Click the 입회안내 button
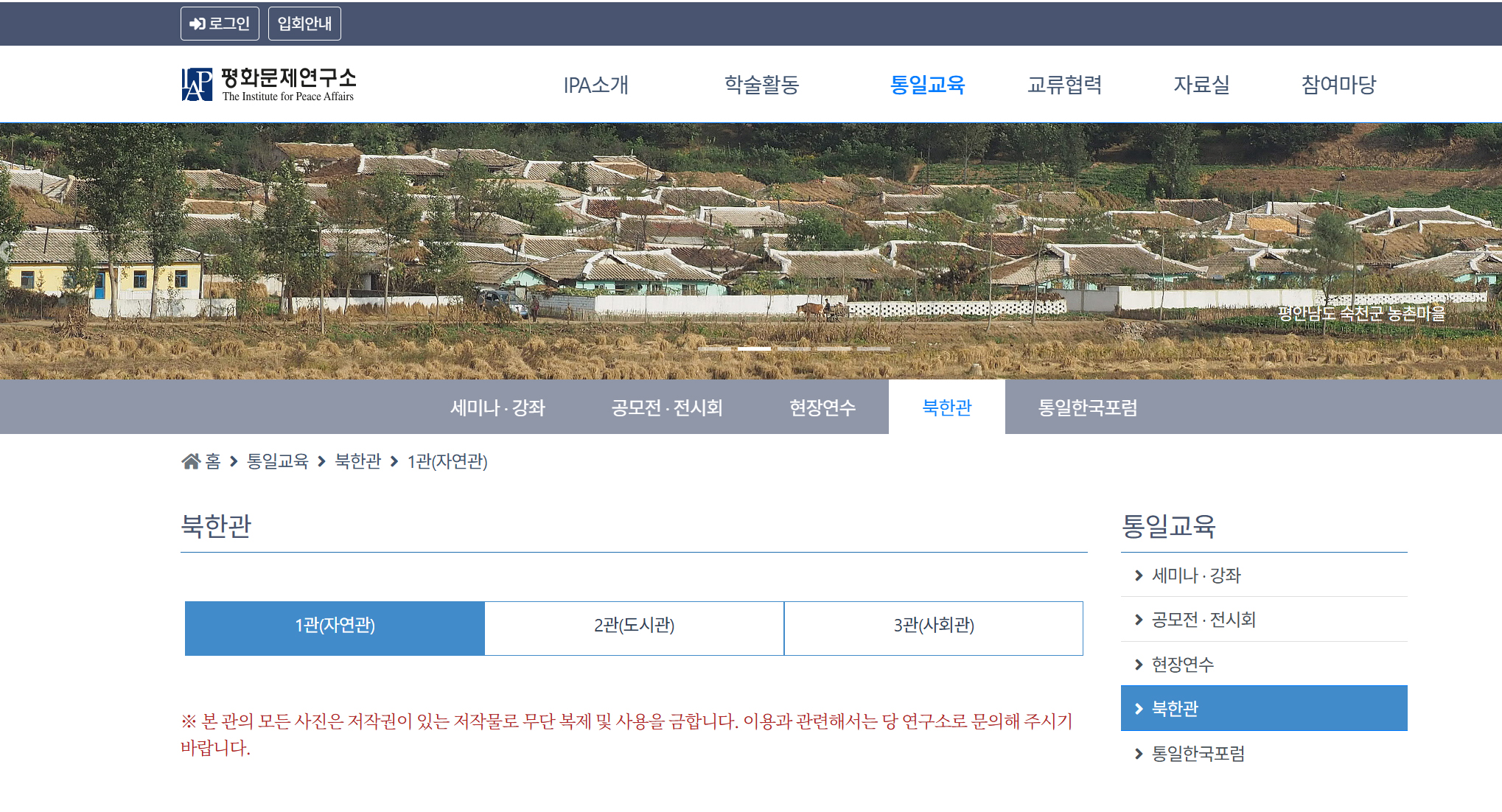The width and height of the screenshot is (1502, 812). pyautogui.click(x=304, y=24)
